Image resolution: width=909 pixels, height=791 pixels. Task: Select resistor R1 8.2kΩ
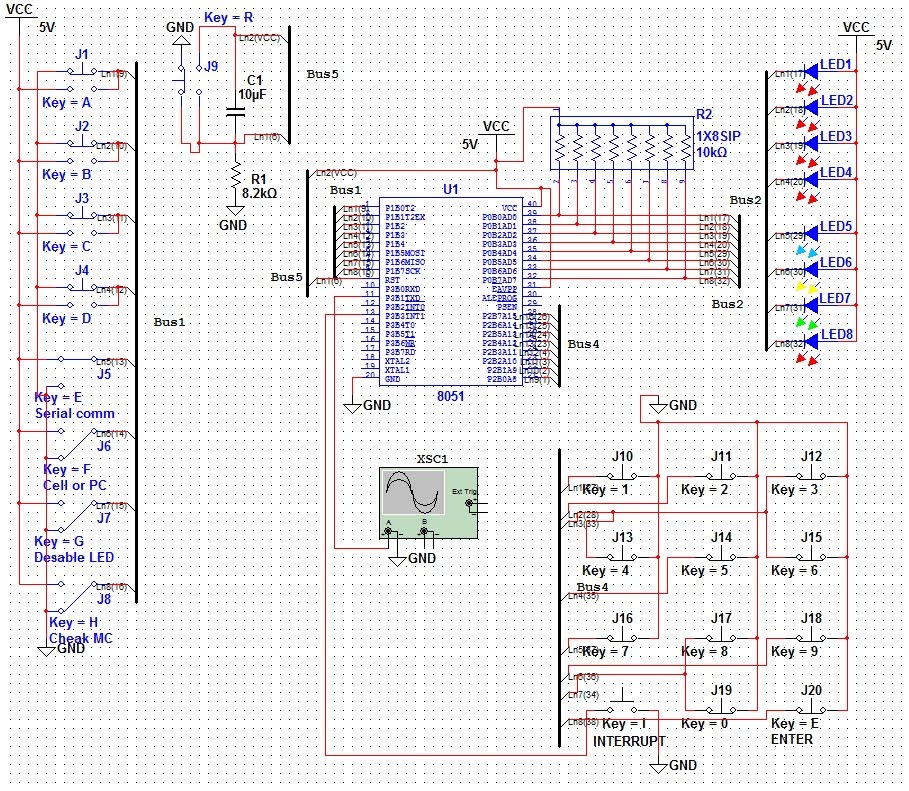pyautogui.click(x=235, y=175)
